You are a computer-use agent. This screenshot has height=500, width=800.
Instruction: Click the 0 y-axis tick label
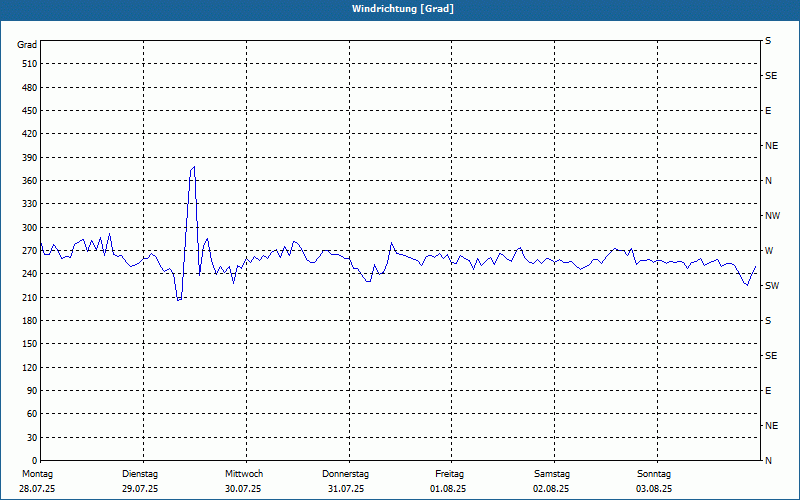(33, 461)
